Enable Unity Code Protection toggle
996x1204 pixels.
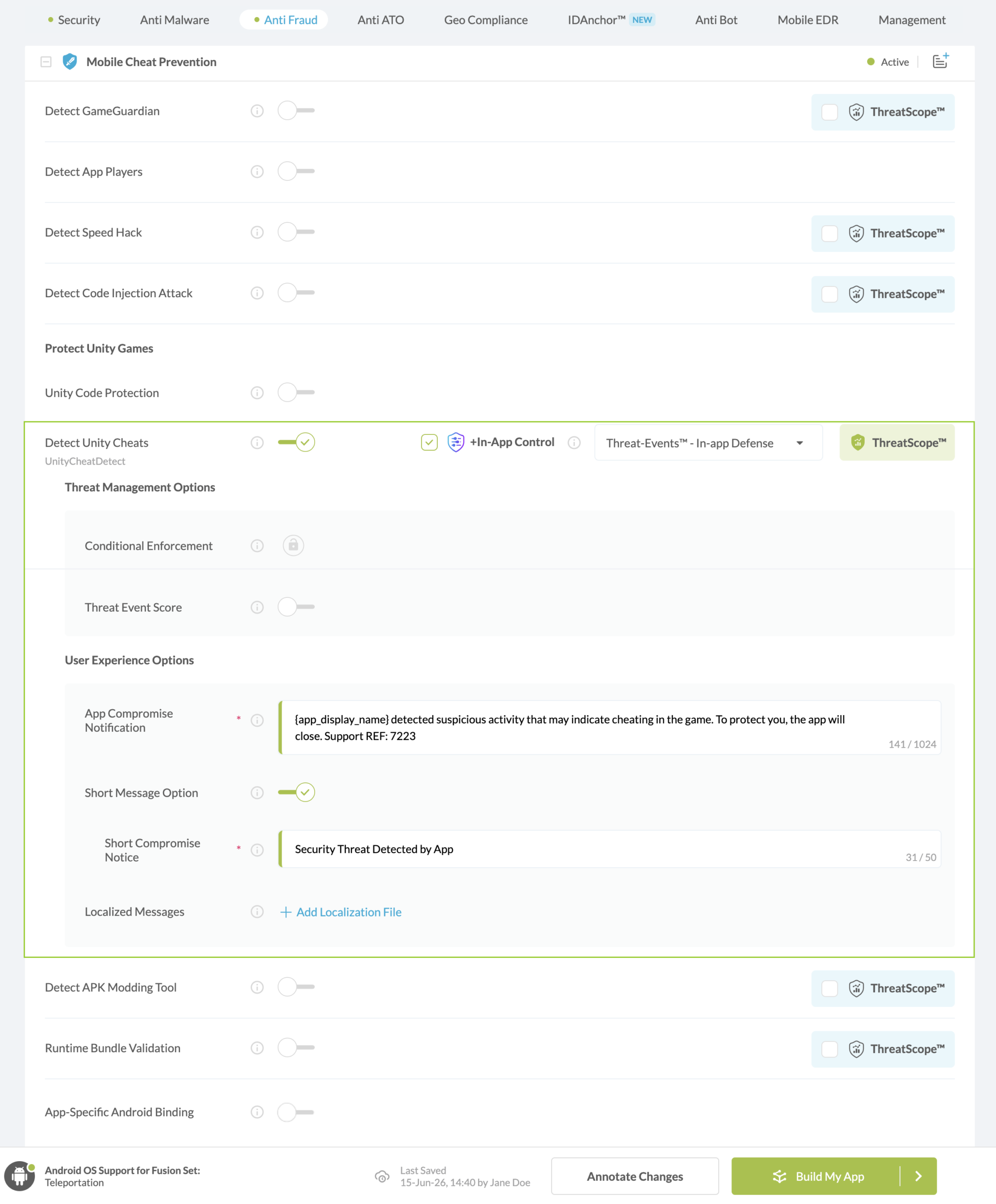(x=296, y=392)
